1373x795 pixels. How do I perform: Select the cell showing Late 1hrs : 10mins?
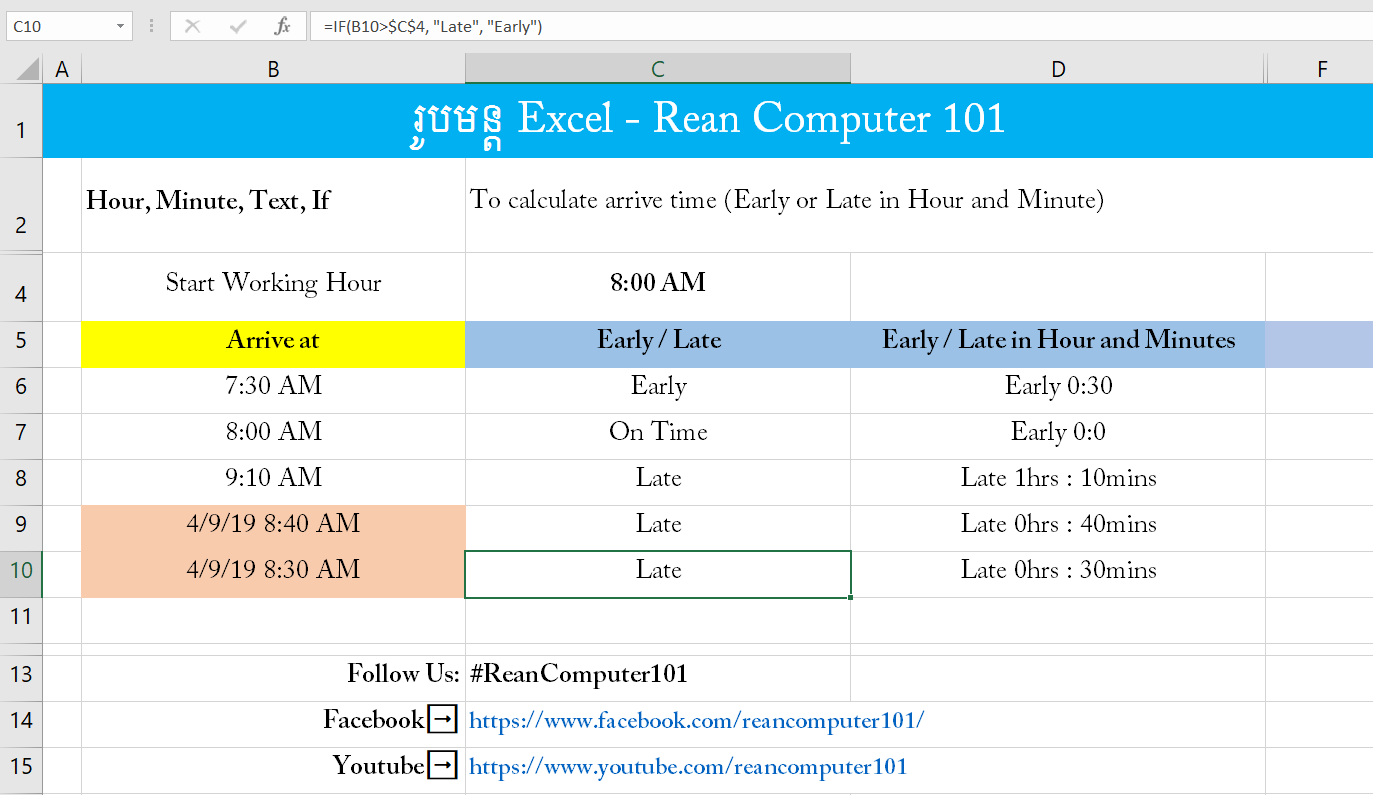tap(1057, 477)
